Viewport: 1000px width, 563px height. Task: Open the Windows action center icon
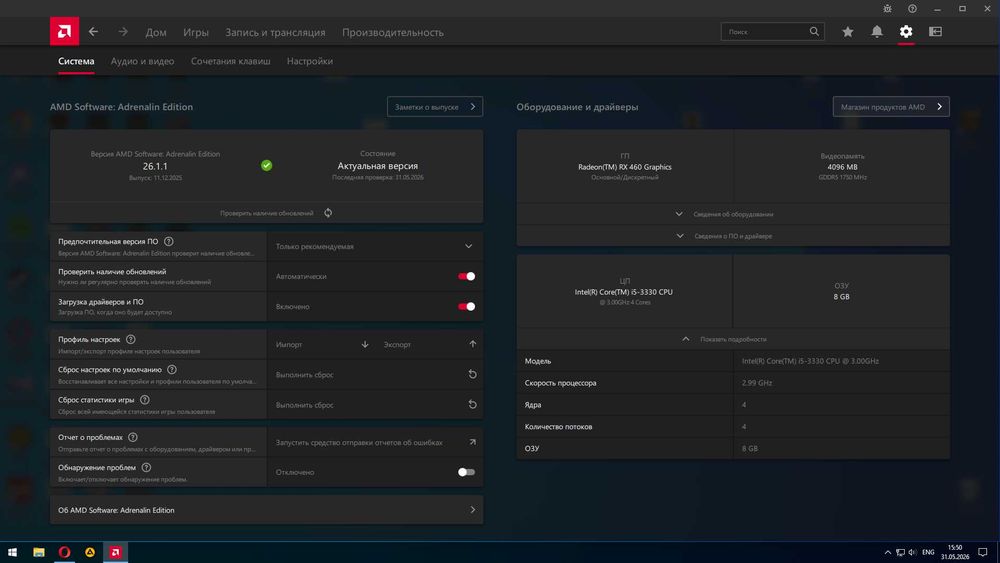[983, 552]
